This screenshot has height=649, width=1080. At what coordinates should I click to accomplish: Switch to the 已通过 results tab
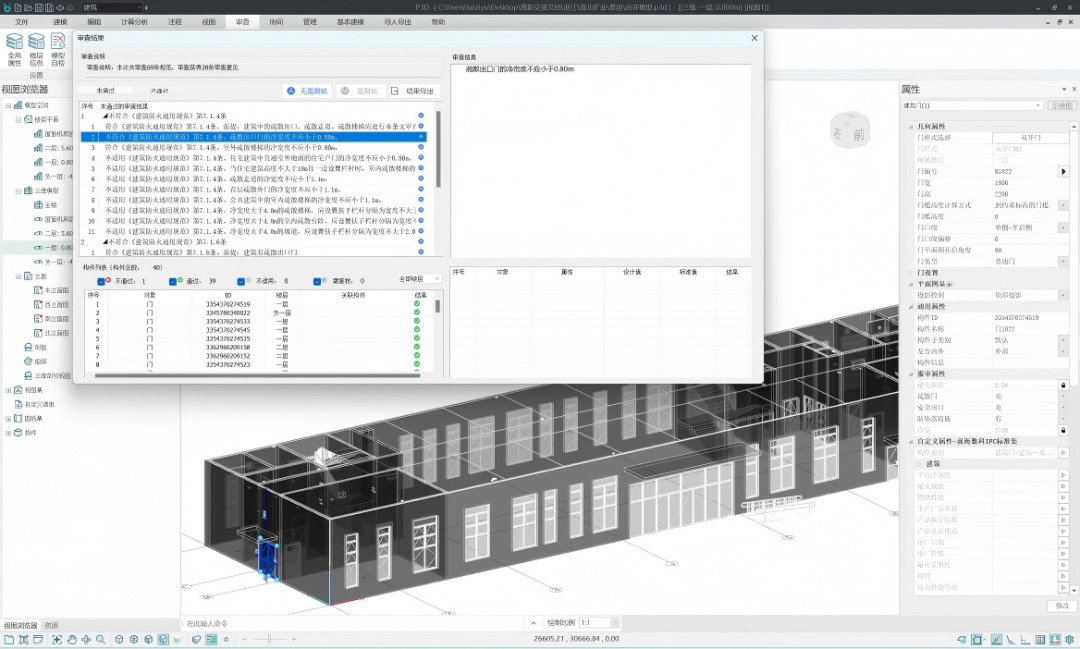159,90
